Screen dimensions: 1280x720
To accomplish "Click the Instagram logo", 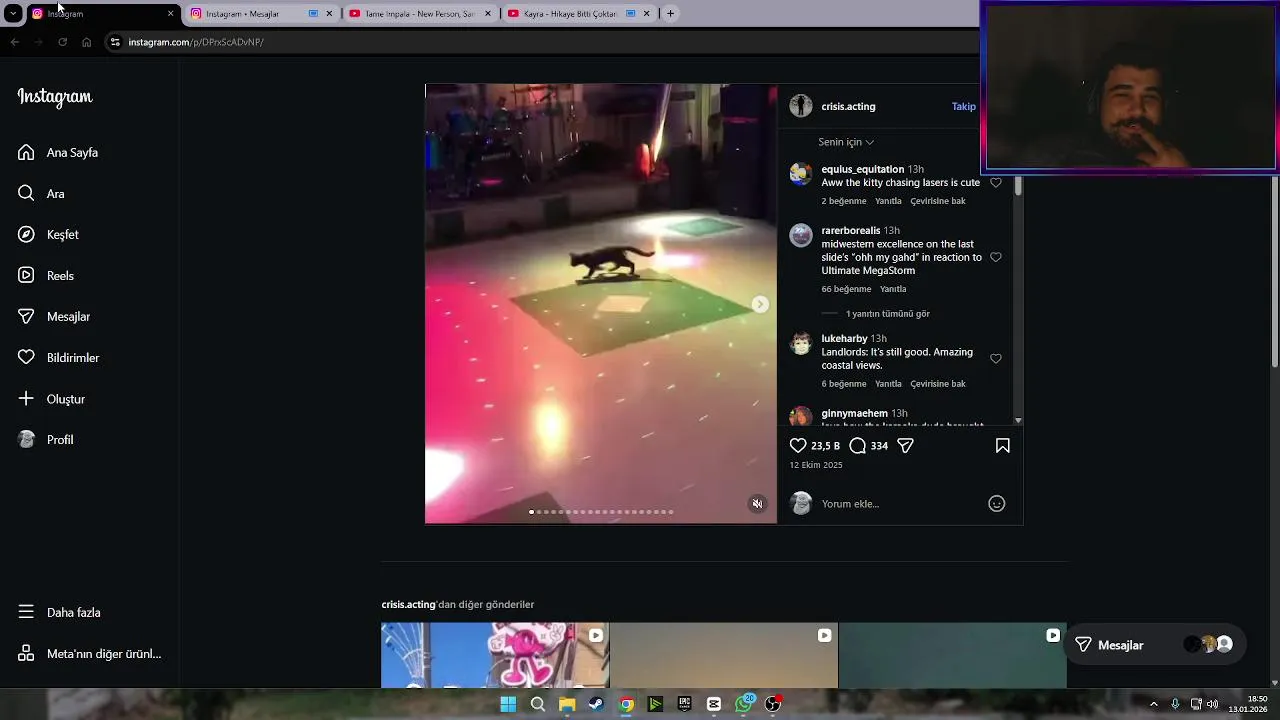I will tap(55, 97).
